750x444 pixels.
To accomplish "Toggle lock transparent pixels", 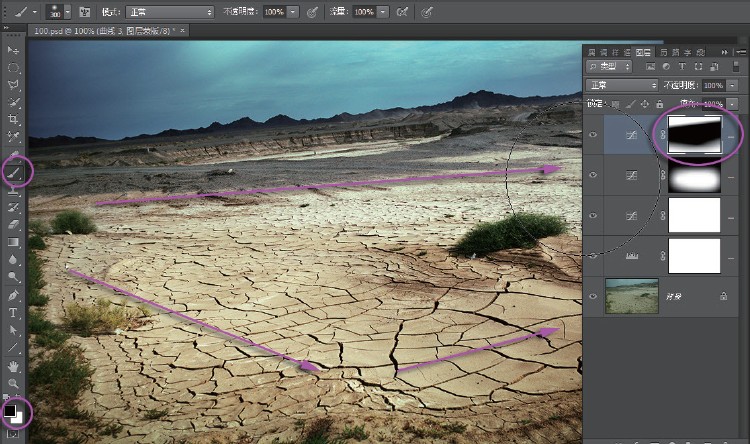I will tap(616, 104).
